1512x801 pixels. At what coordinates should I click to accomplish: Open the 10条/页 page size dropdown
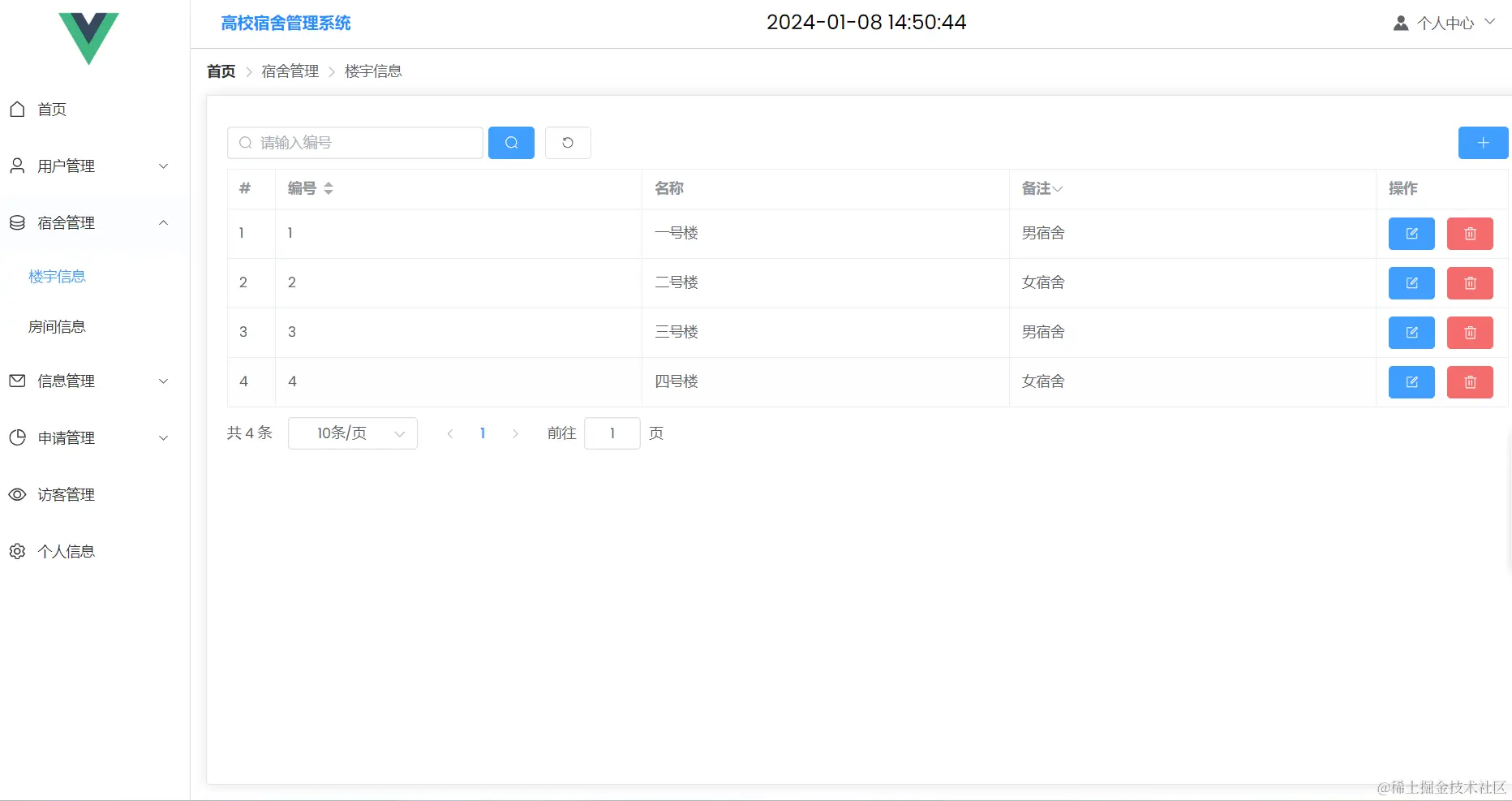(353, 433)
